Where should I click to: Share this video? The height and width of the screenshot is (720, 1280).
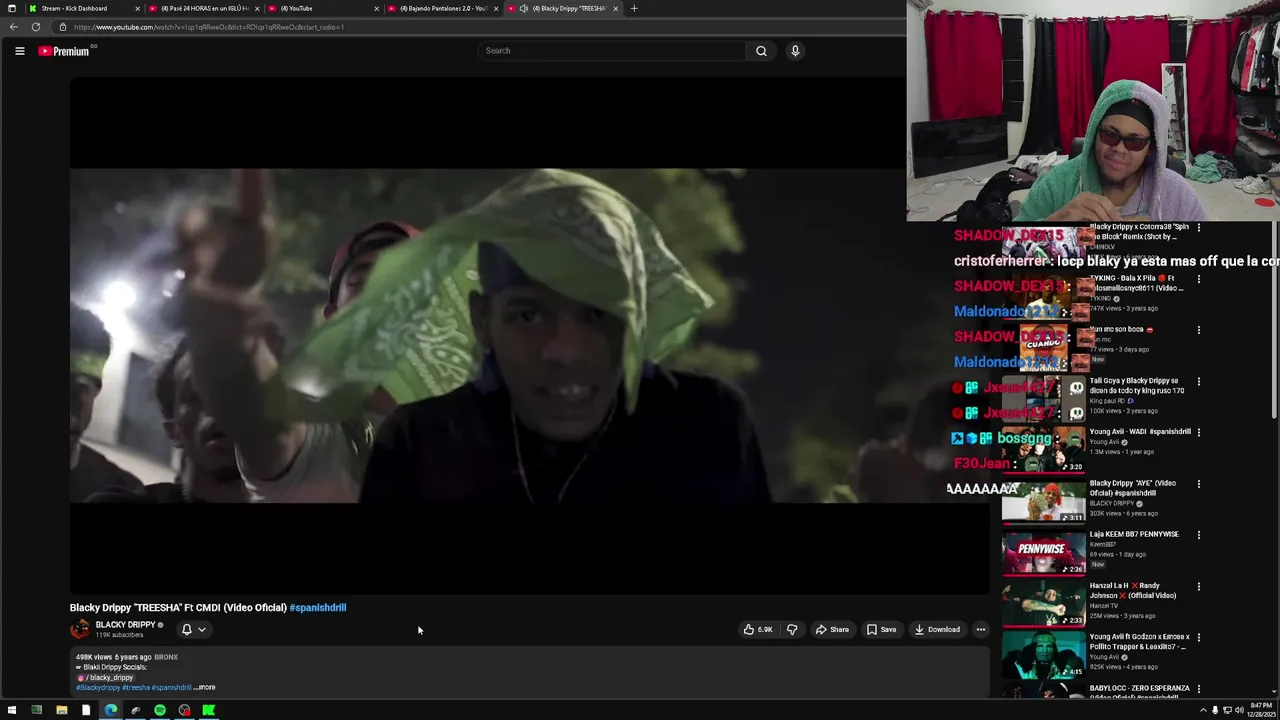[831, 630]
